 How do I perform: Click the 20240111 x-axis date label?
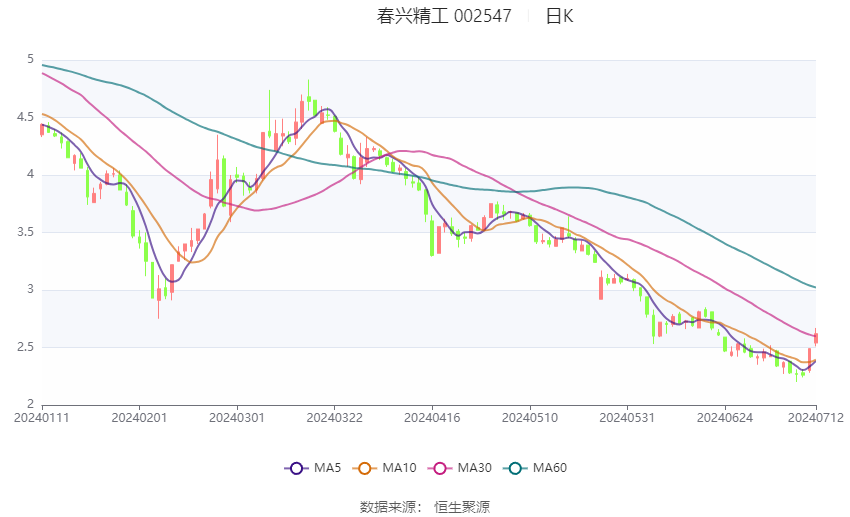coord(42,418)
